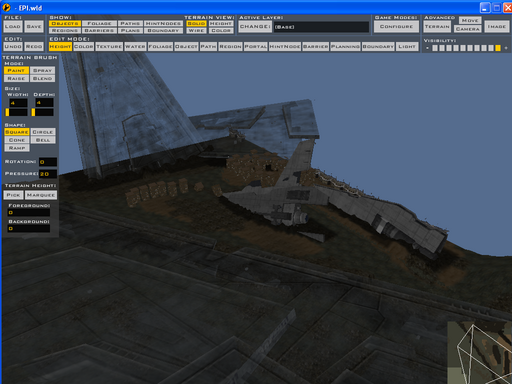Switch edit mode to HintNode

[285, 47]
